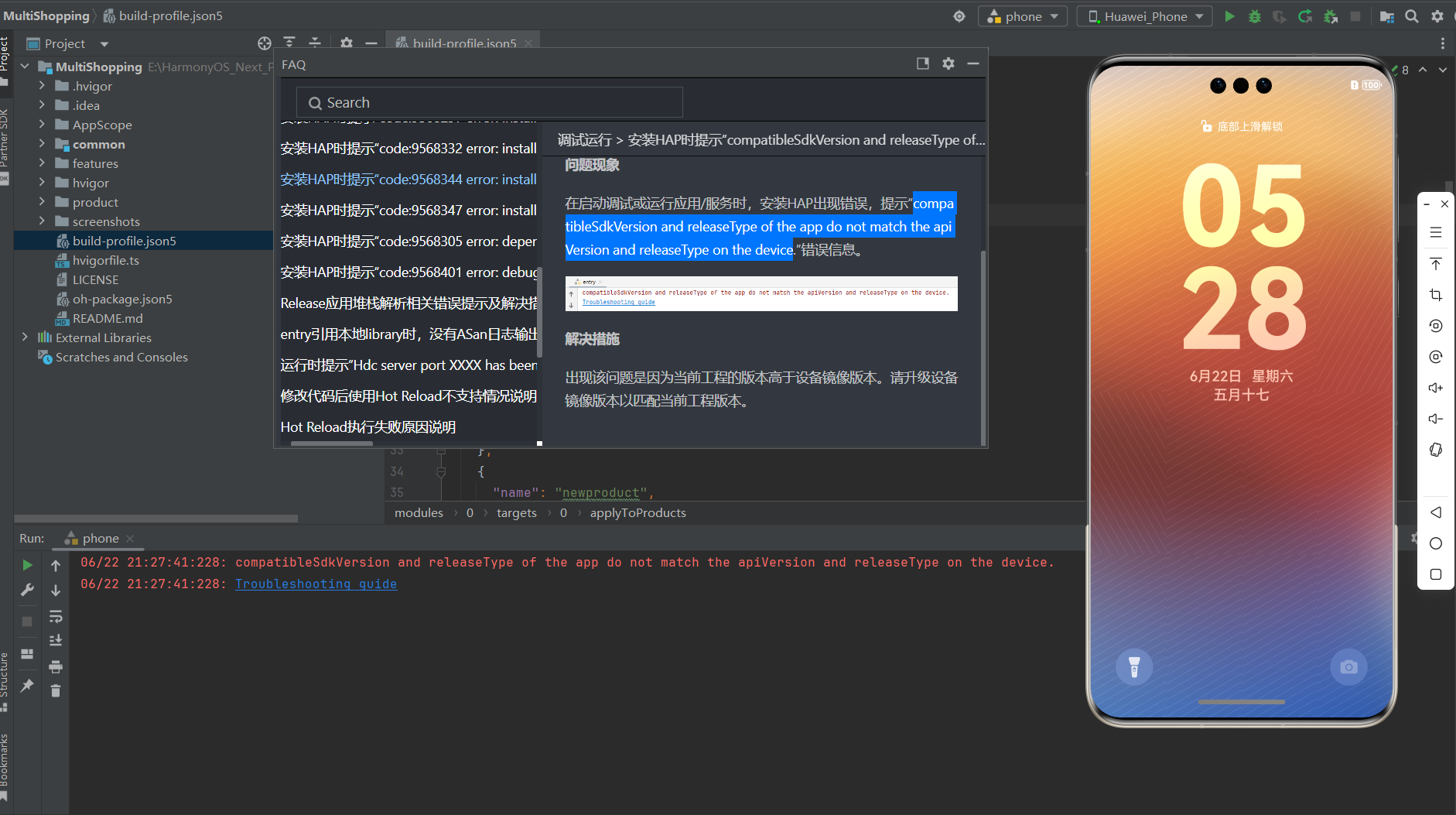Collapse all in Project panel toolbar

[x=315, y=43]
